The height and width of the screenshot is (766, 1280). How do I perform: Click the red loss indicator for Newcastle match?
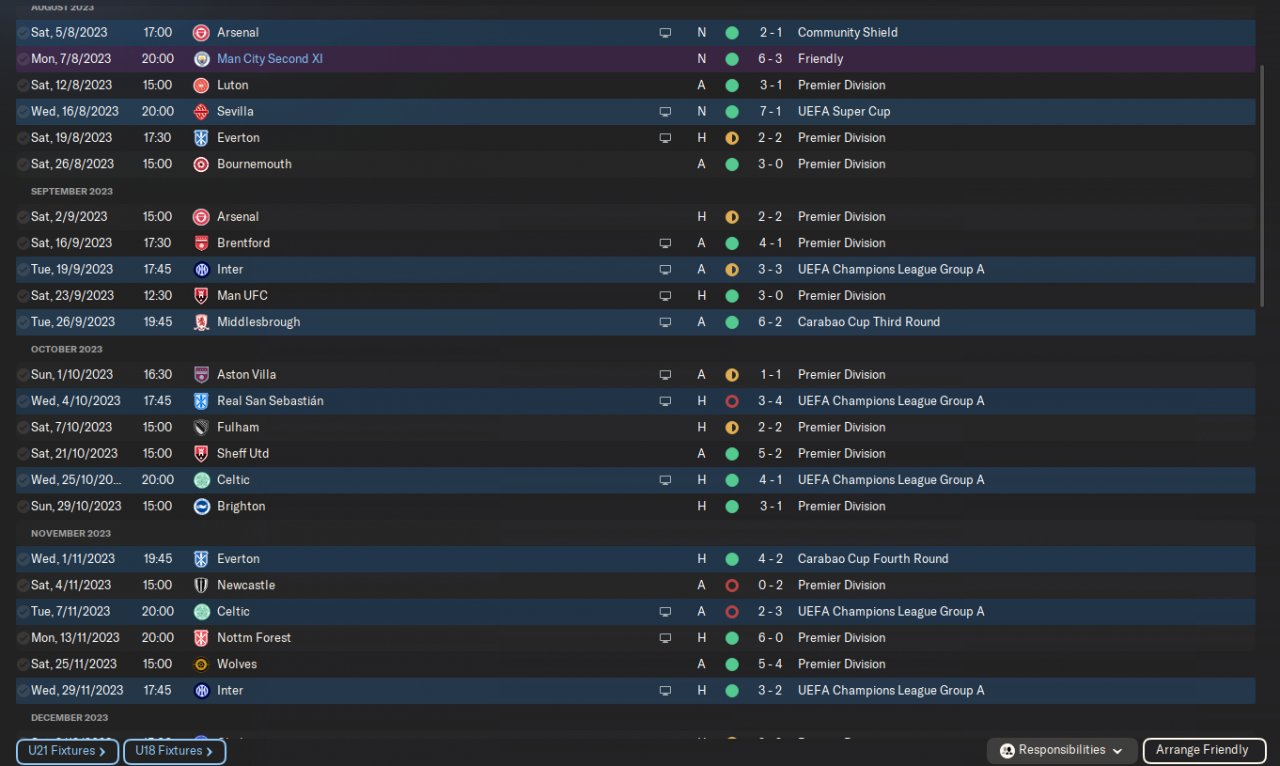[x=732, y=585]
